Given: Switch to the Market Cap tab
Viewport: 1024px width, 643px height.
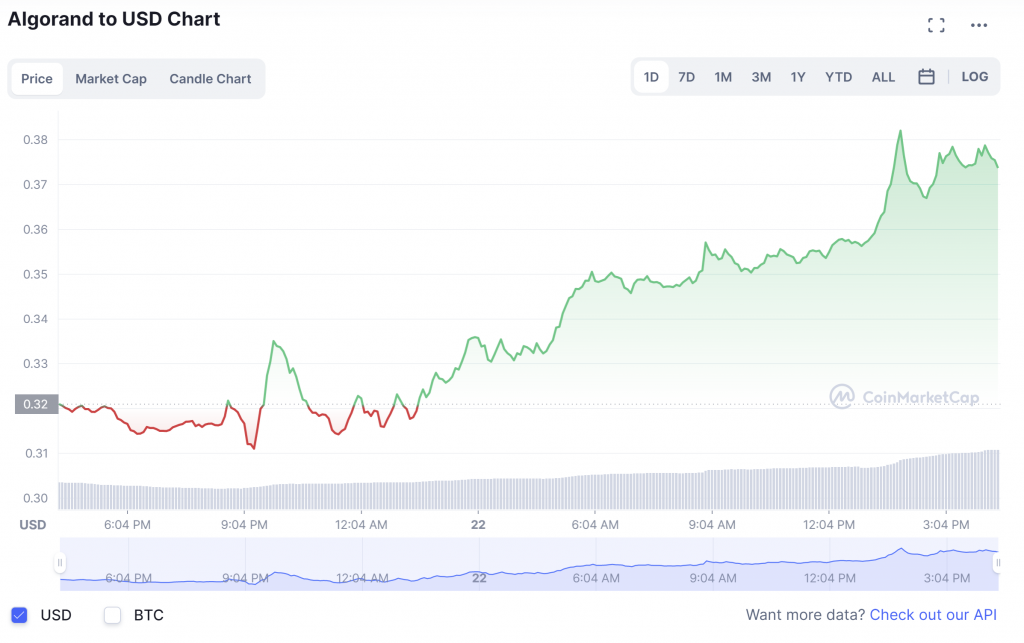Looking at the screenshot, I should [111, 79].
